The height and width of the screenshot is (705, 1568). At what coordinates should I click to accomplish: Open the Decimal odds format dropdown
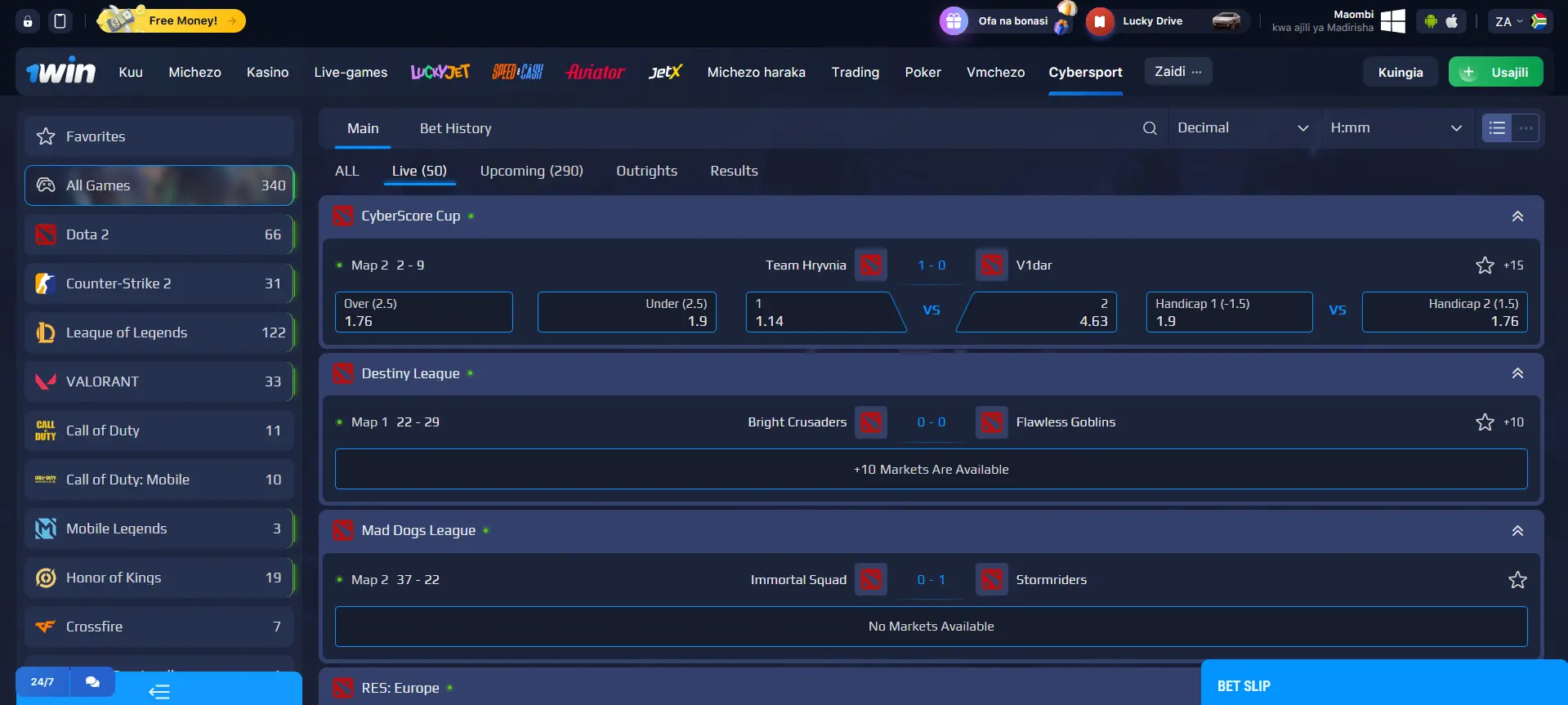pyautogui.click(x=1243, y=128)
